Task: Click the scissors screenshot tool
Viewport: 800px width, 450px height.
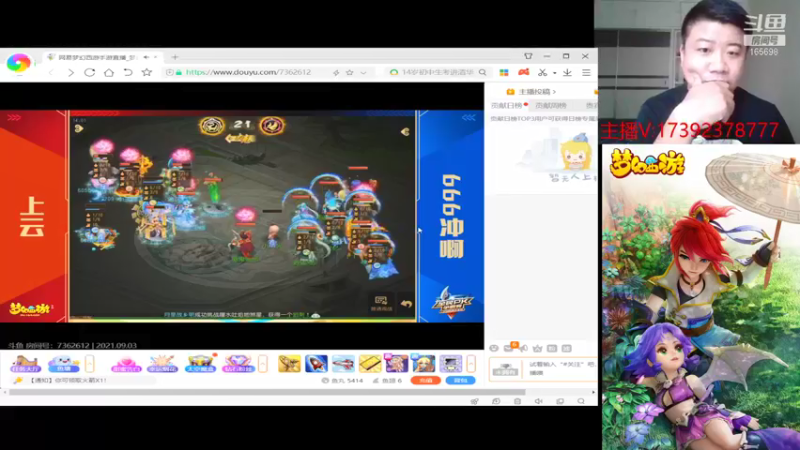Action: pos(542,72)
